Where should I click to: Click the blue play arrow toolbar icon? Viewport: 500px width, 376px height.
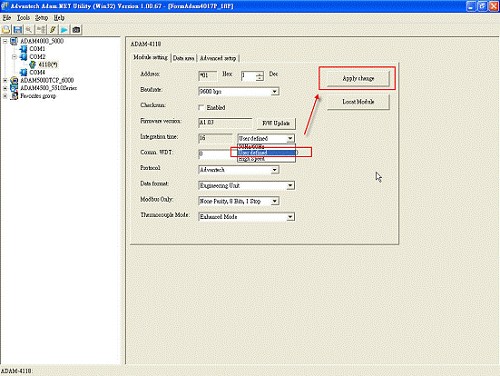64,30
